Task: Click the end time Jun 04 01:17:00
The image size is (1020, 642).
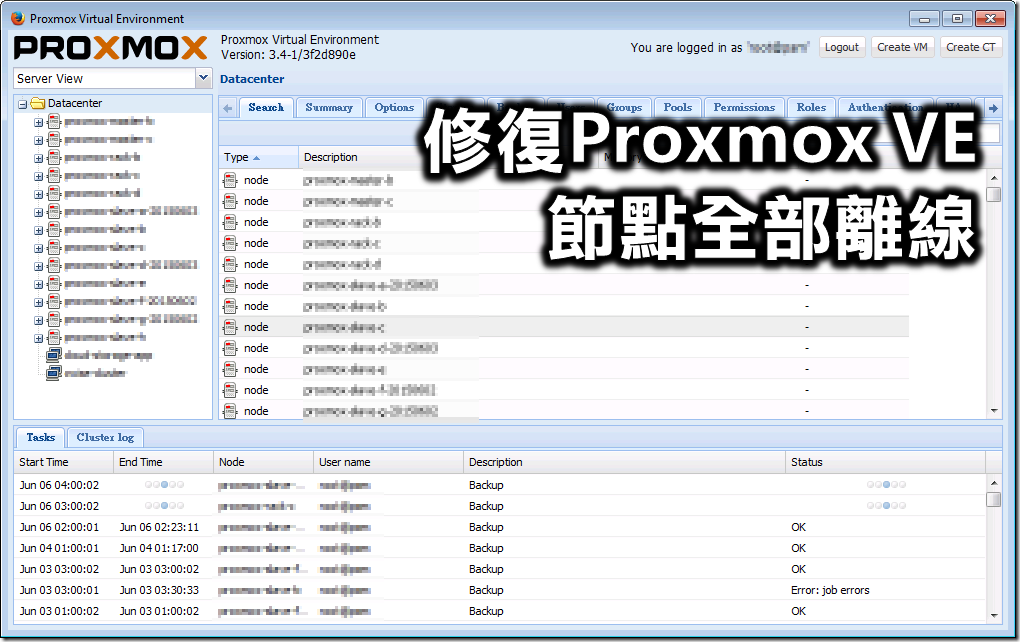Action: [159, 548]
